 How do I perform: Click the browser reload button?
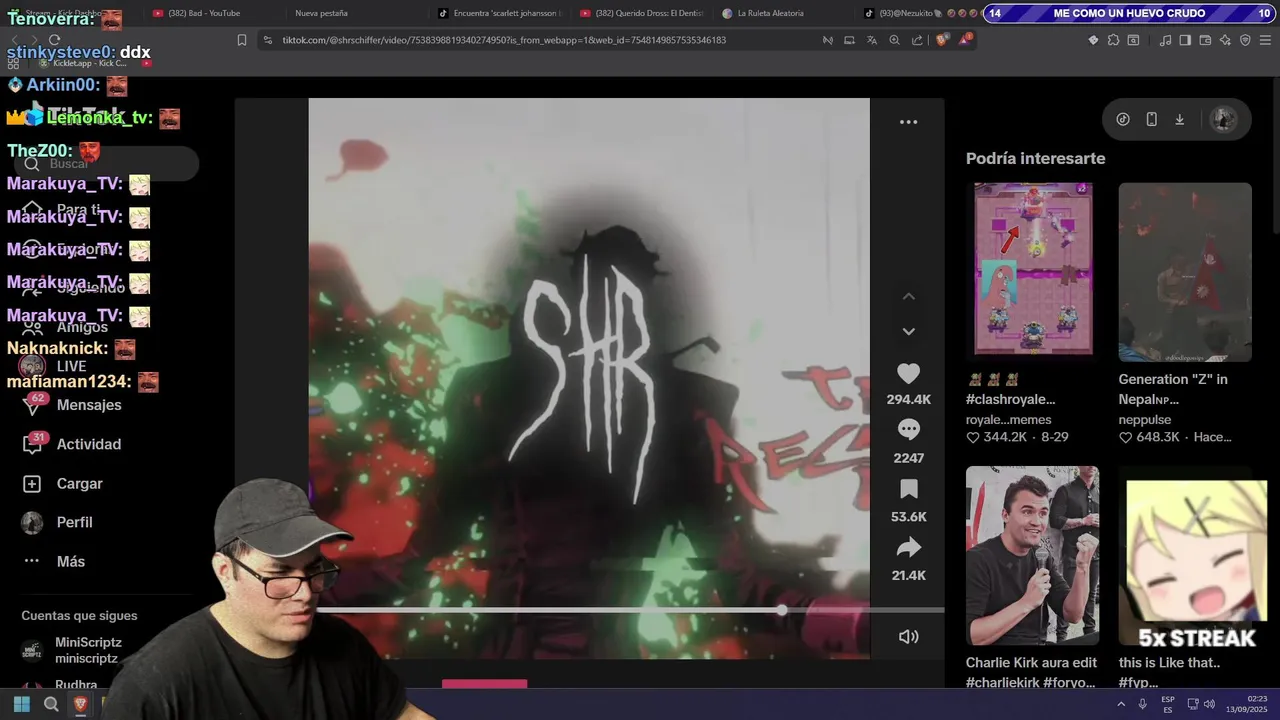tap(54, 40)
